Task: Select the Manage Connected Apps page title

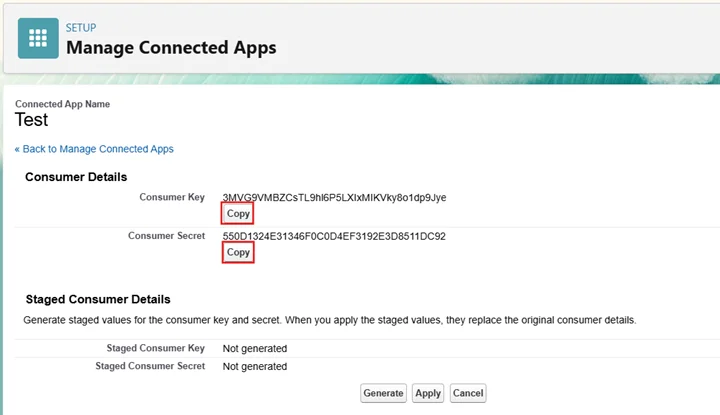Action: (x=171, y=47)
